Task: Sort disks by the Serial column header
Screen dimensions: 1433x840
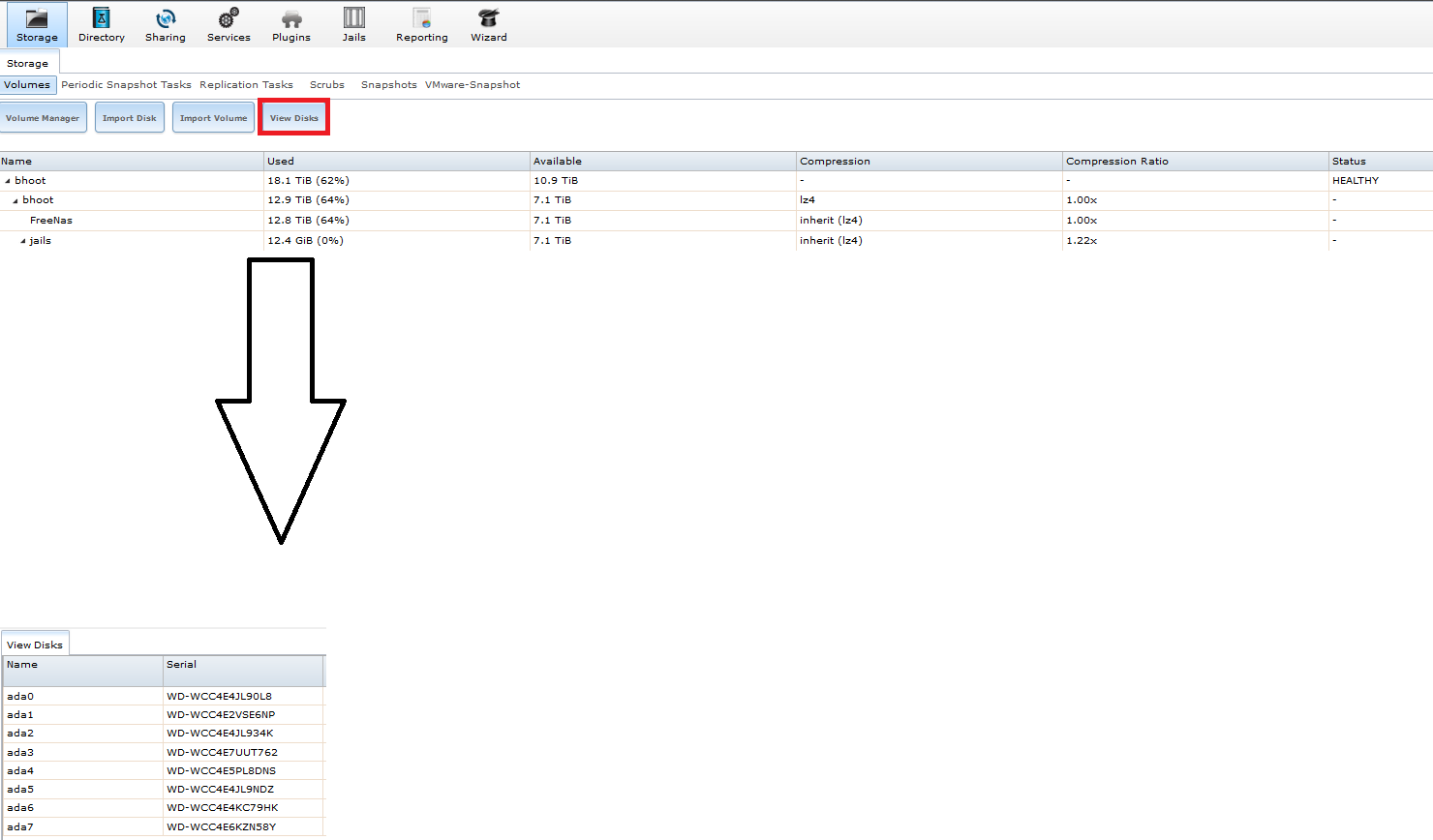Action: point(243,671)
